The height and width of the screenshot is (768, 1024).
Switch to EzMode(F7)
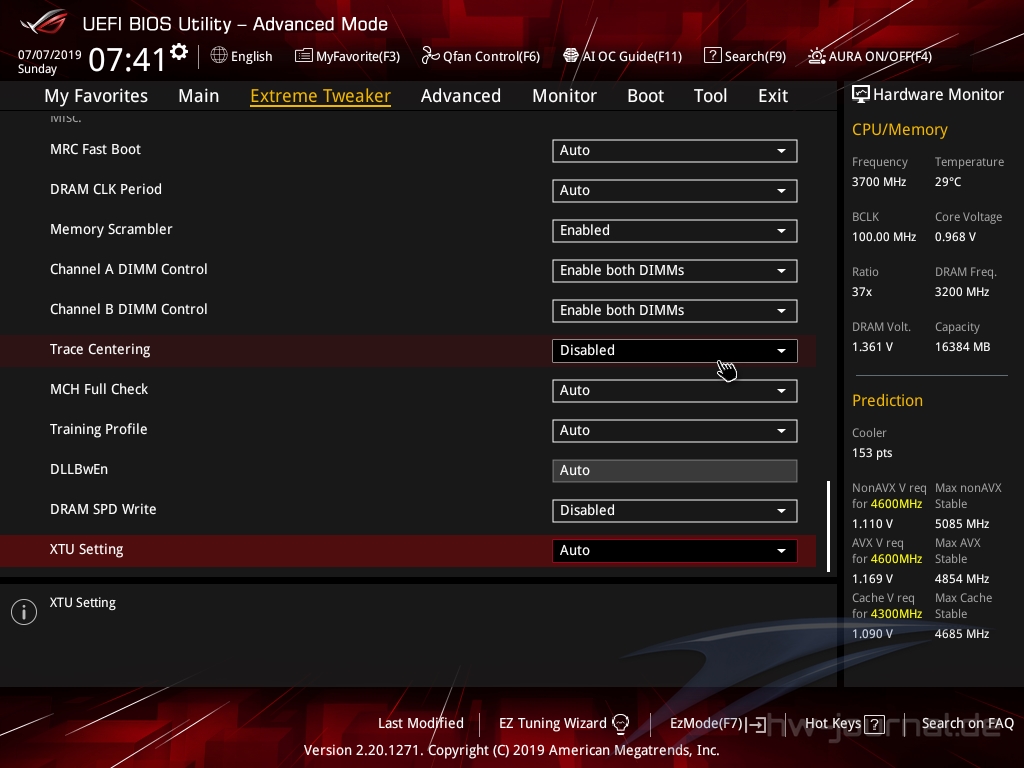point(707,723)
